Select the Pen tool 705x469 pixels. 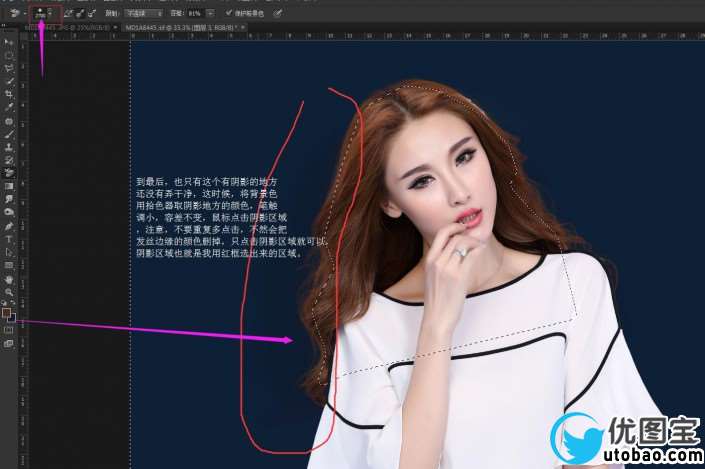tap(9, 226)
